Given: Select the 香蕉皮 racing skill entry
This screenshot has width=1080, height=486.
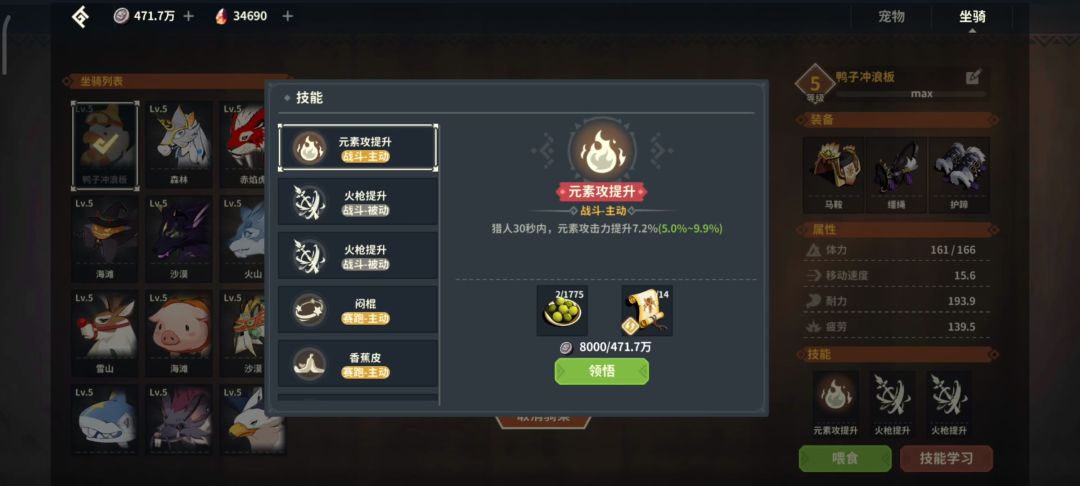Looking at the screenshot, I should 357,363.
